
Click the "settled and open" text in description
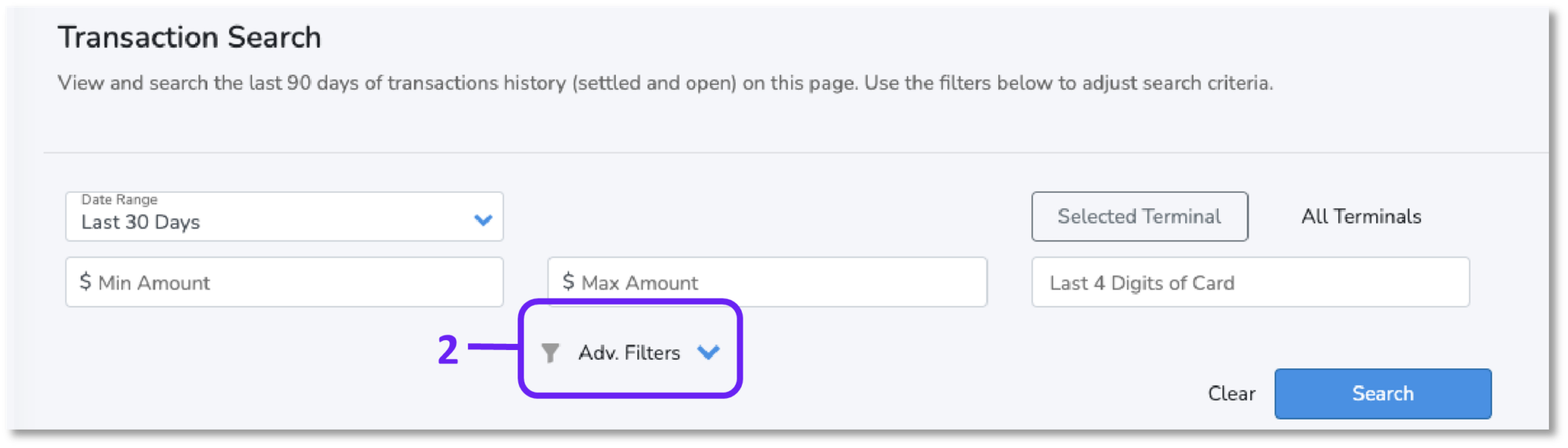655,83
